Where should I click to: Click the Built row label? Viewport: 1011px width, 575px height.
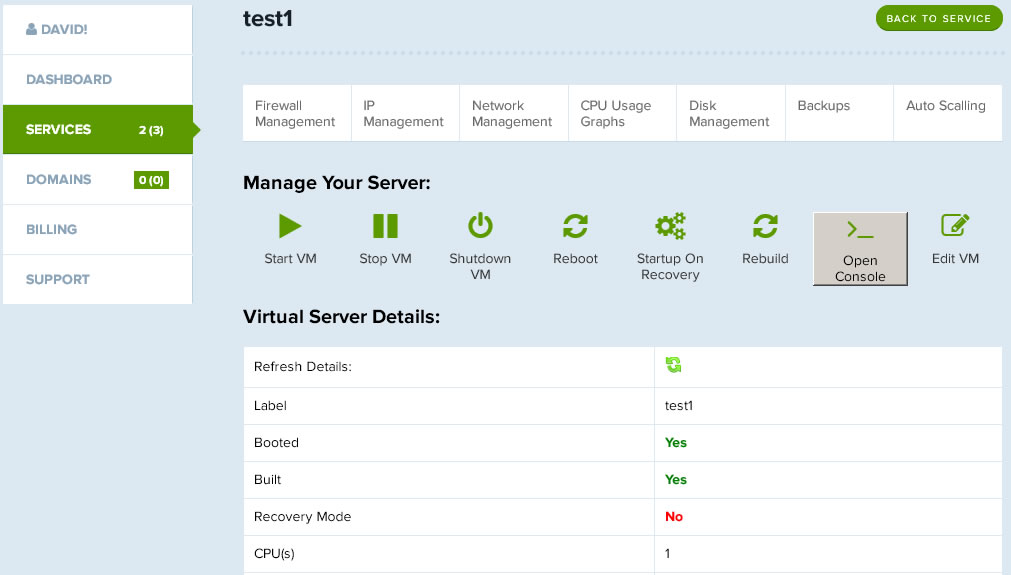268,480
